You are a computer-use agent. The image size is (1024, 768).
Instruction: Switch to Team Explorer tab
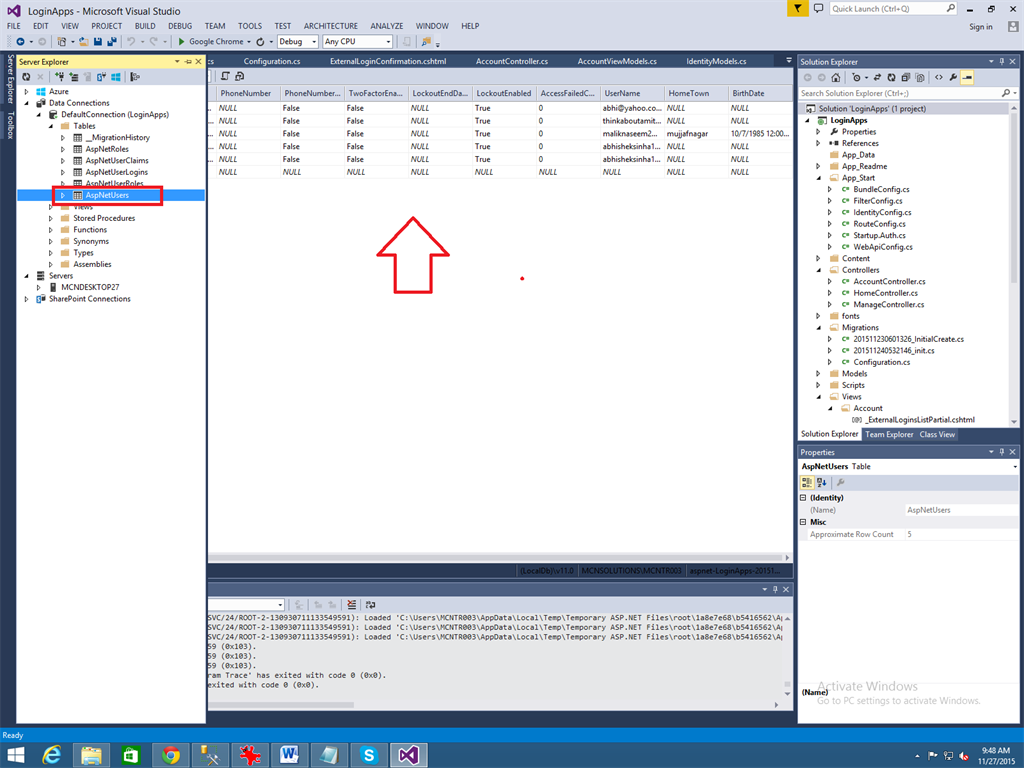(x=889, y=435)
